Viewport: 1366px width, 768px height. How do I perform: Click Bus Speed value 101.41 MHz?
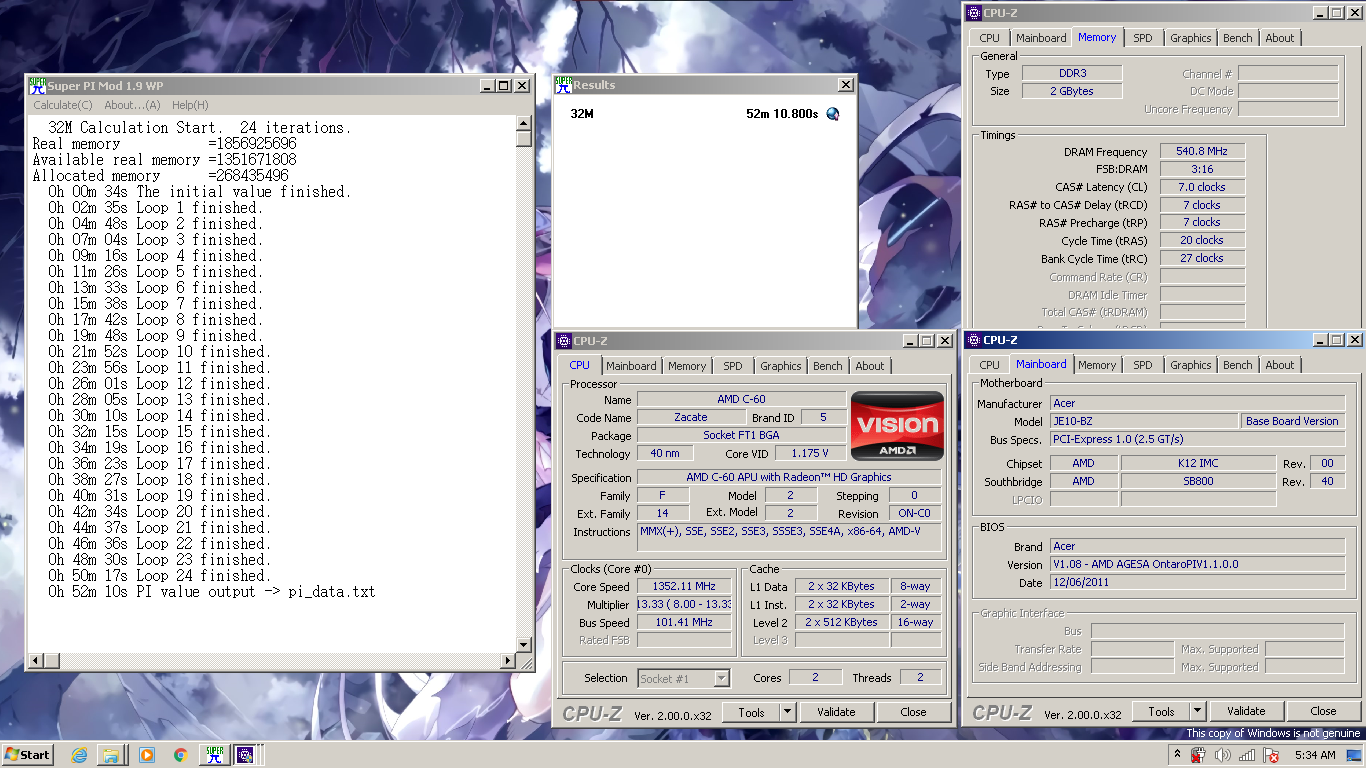(x=685, y=622)
